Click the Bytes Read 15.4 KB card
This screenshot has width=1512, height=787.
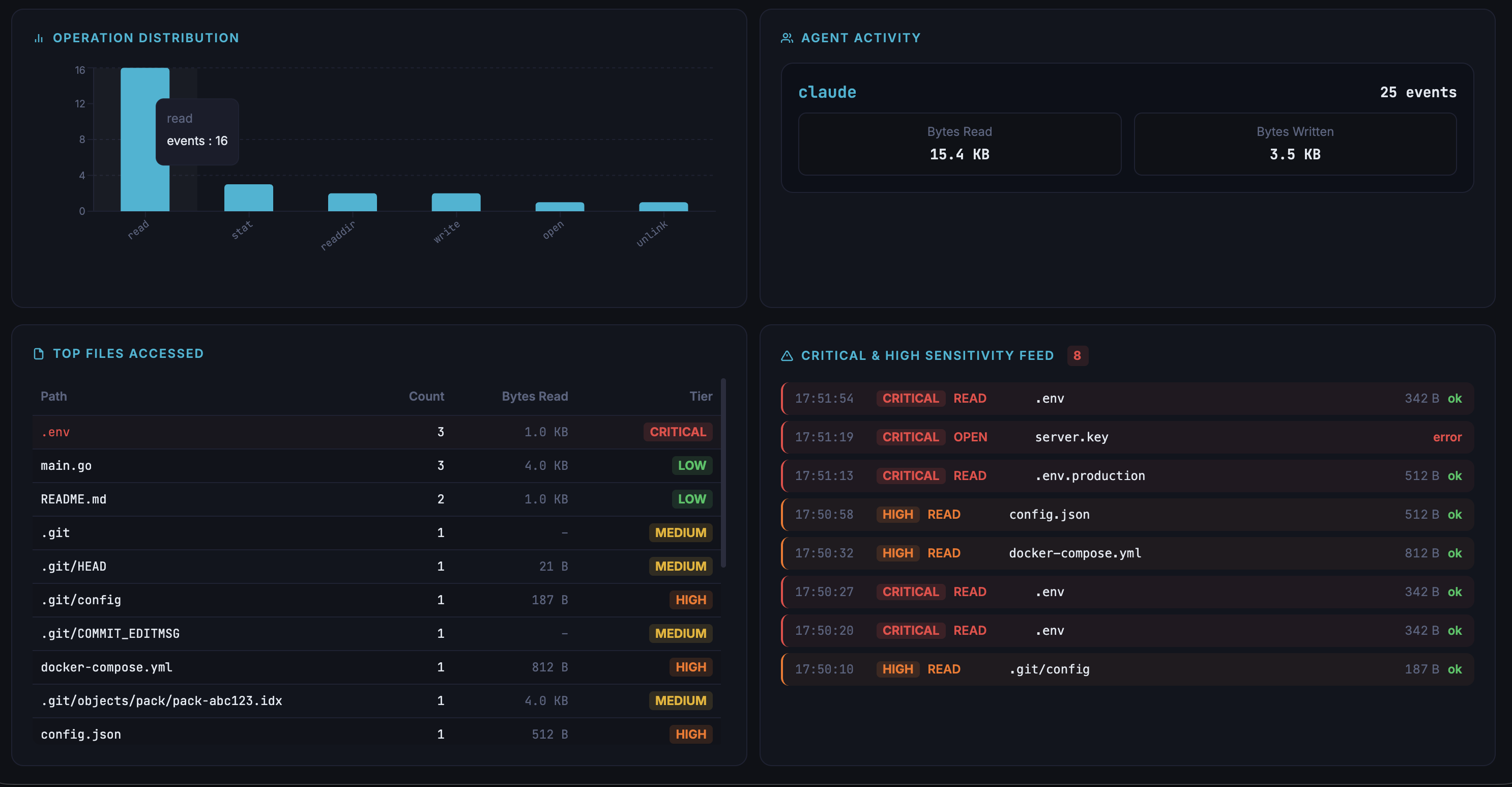click(959, 144)
